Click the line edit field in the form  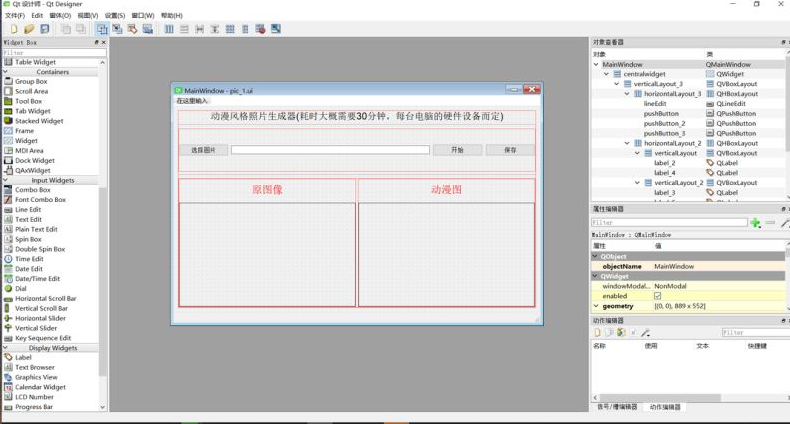click(330, 150)
